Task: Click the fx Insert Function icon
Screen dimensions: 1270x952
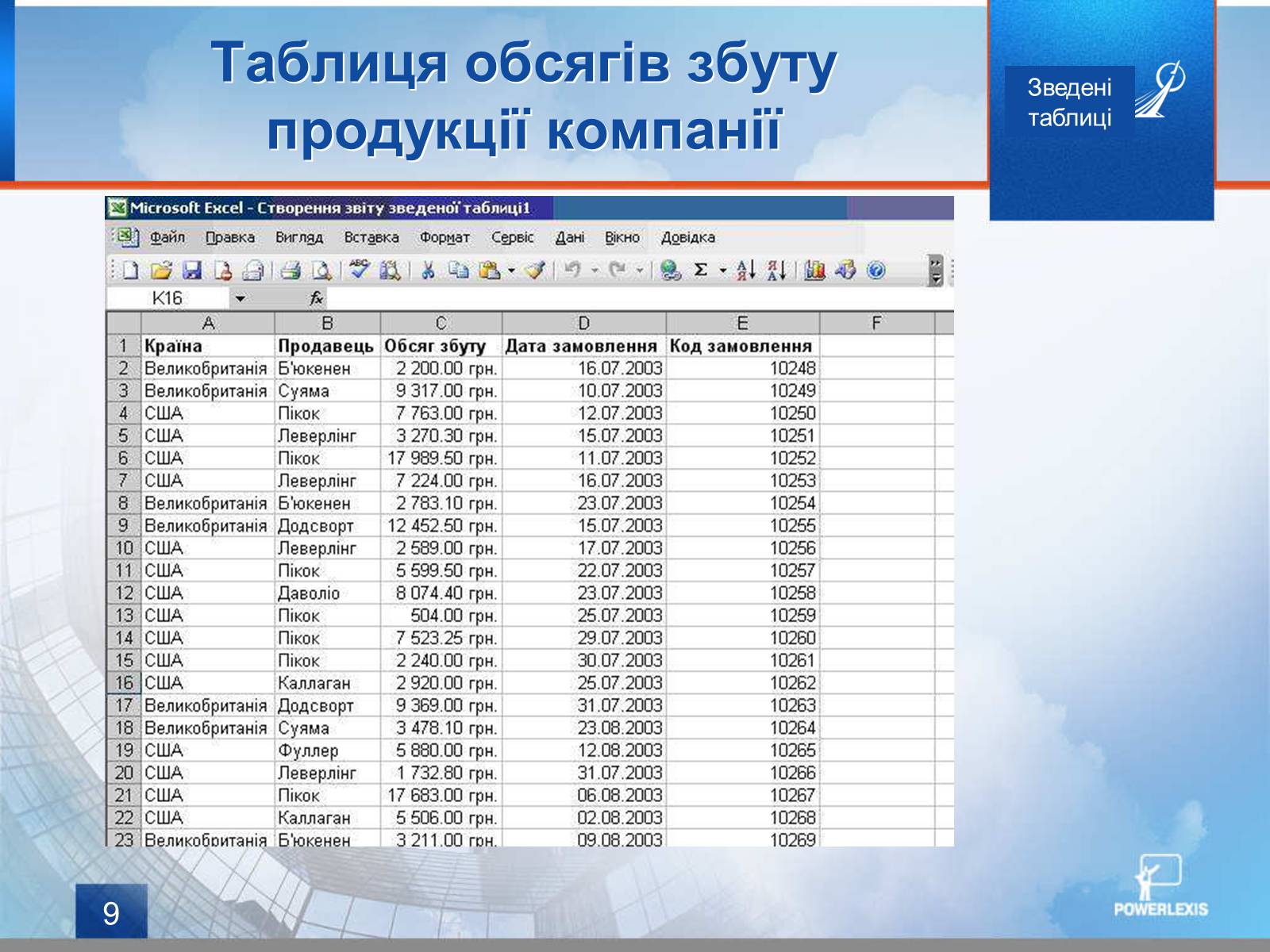Action: point(316,298)
